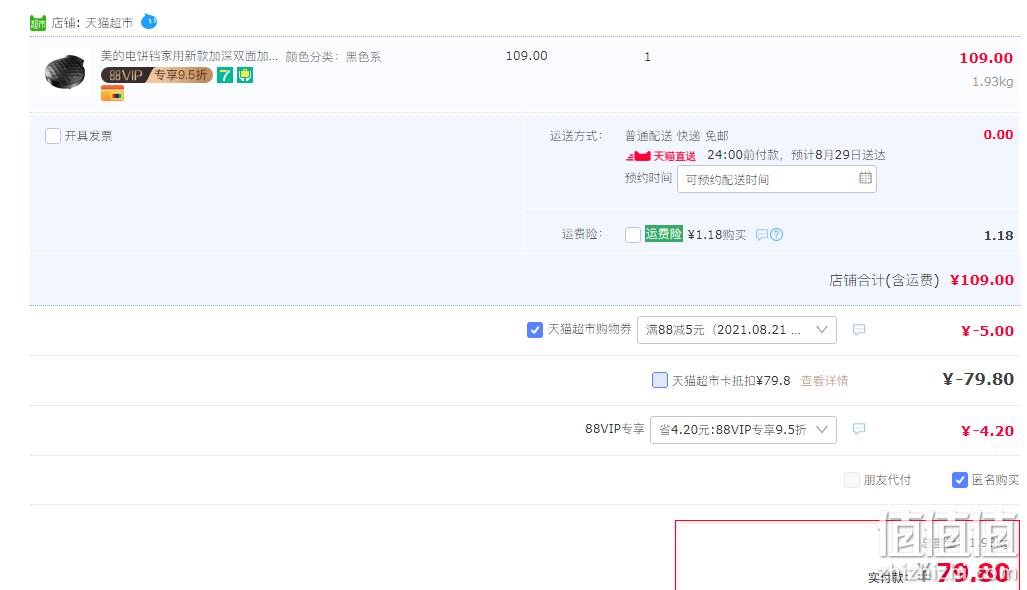The image size is (1027, 590).
Task: Open the calendar icon in delivery time field
Action: tap(865, 177)
